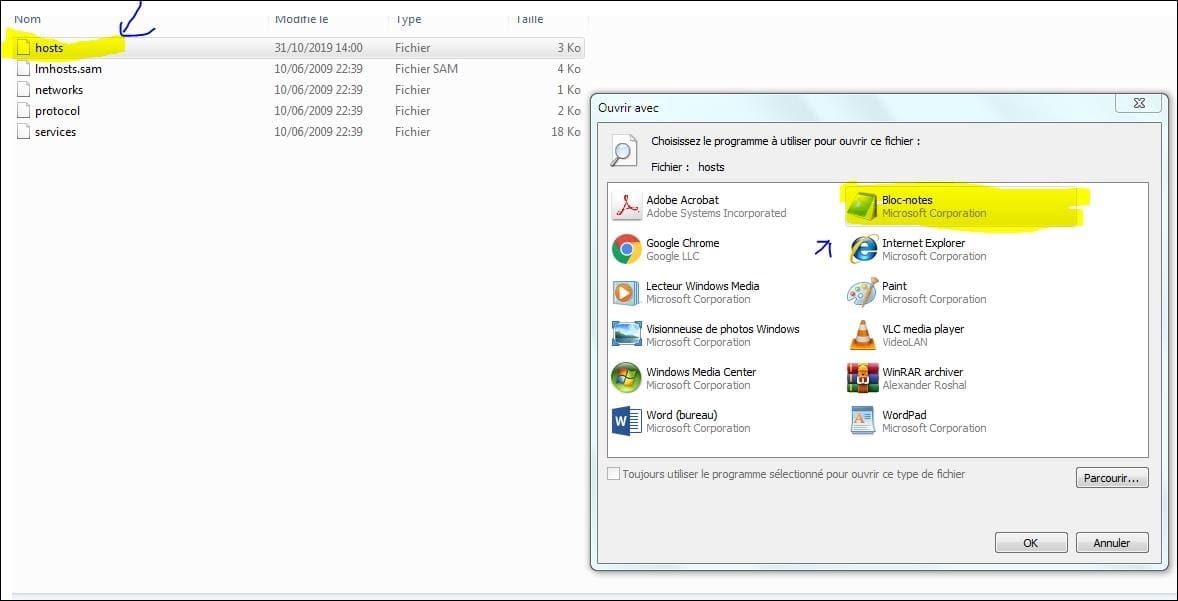Click the 'VLC media player' program name
This screenshot has height=601, width=1178.
coord(923,328)
